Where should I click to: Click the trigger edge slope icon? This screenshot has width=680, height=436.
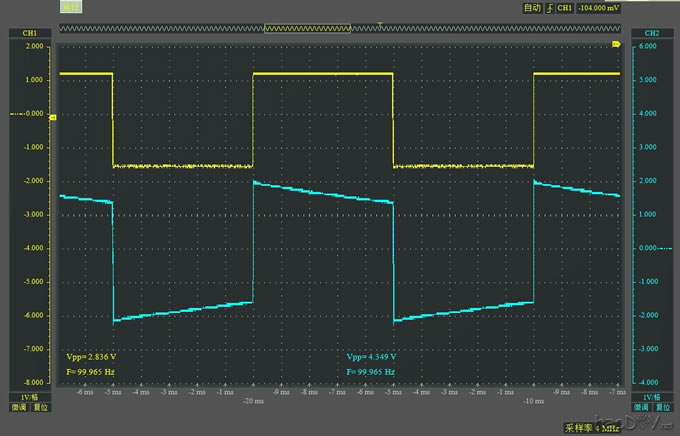548,8
